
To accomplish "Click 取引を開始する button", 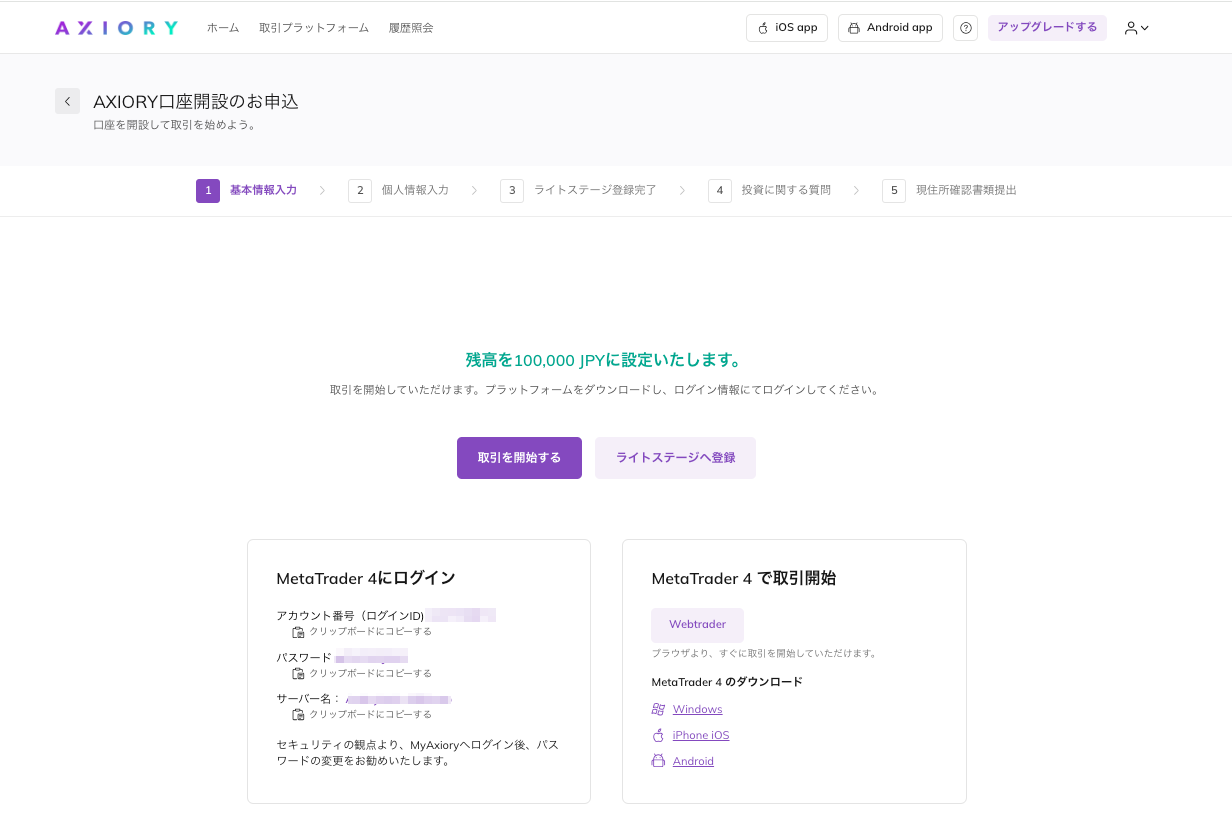I will click(519, 458).
